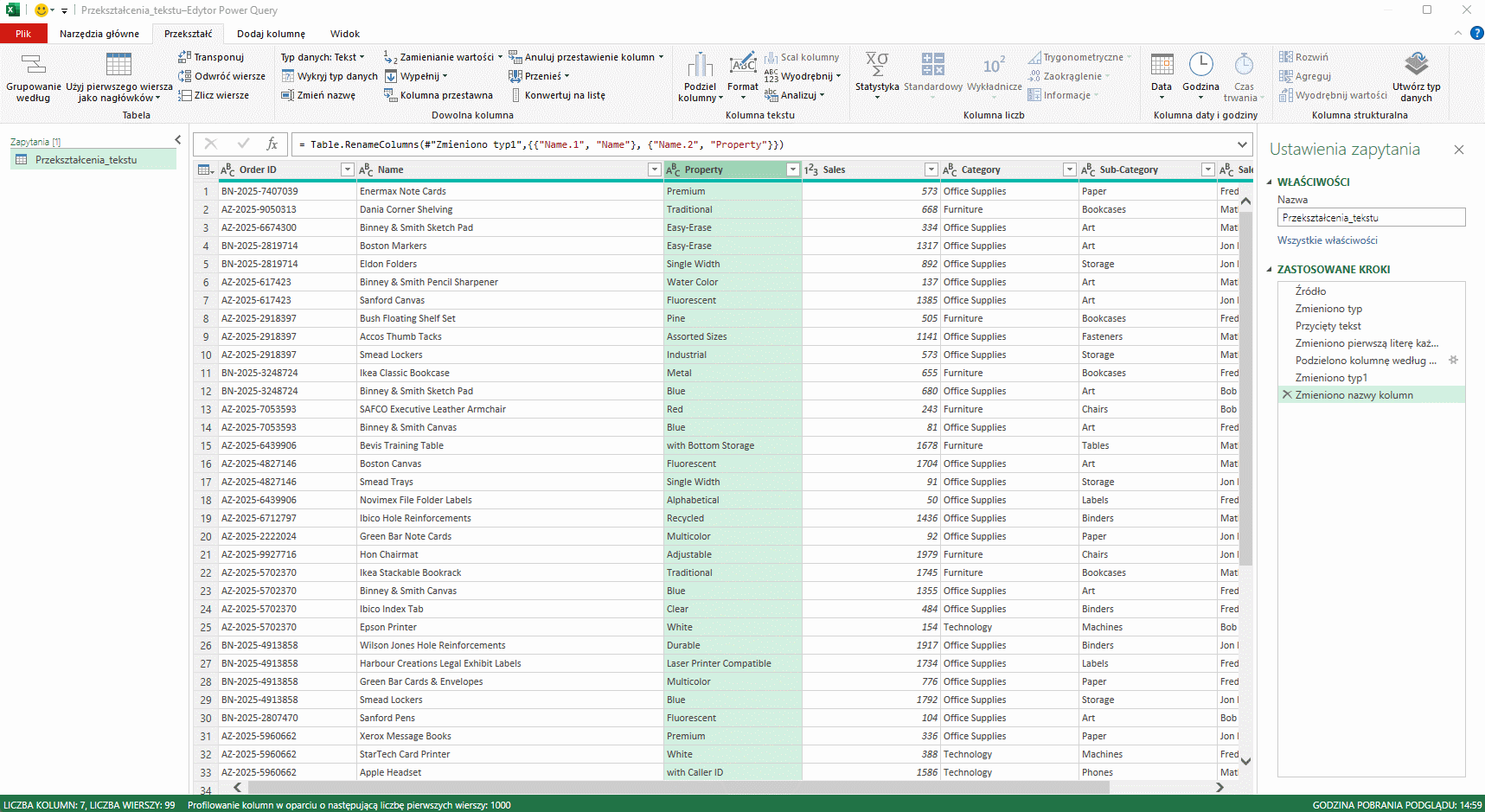Click Wykryj typ danych
Image resolution: width=1485 pixels, height=812 pixels.
pyautogui.click(x=330, y=76)
